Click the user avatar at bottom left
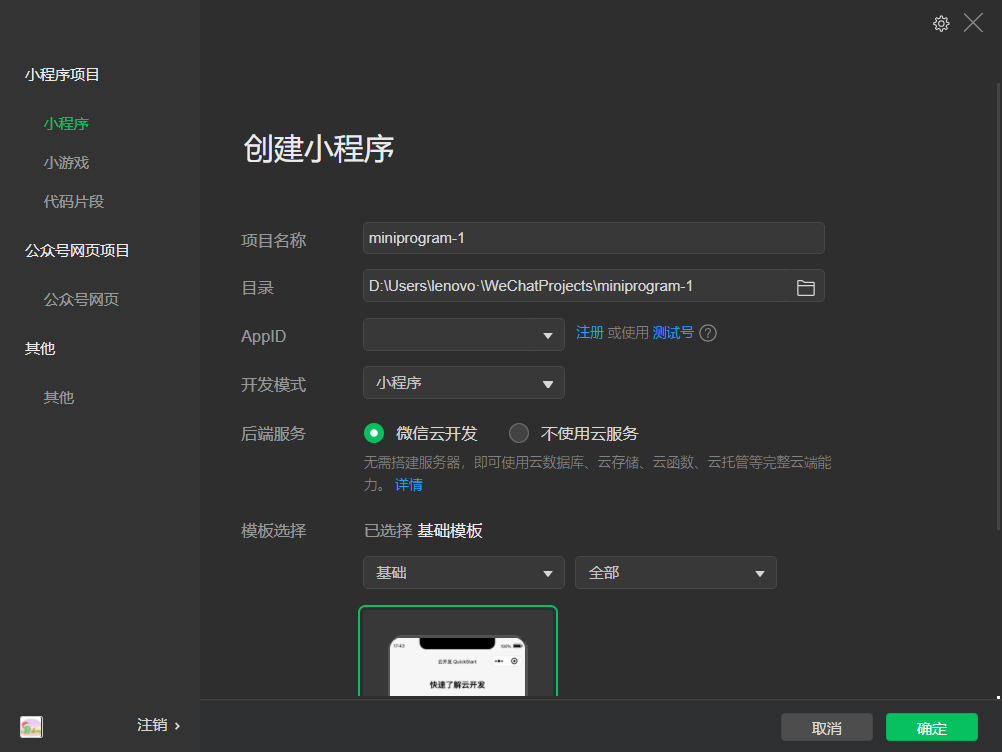This screenshot has height=752, width=1002. click(31, 726)
